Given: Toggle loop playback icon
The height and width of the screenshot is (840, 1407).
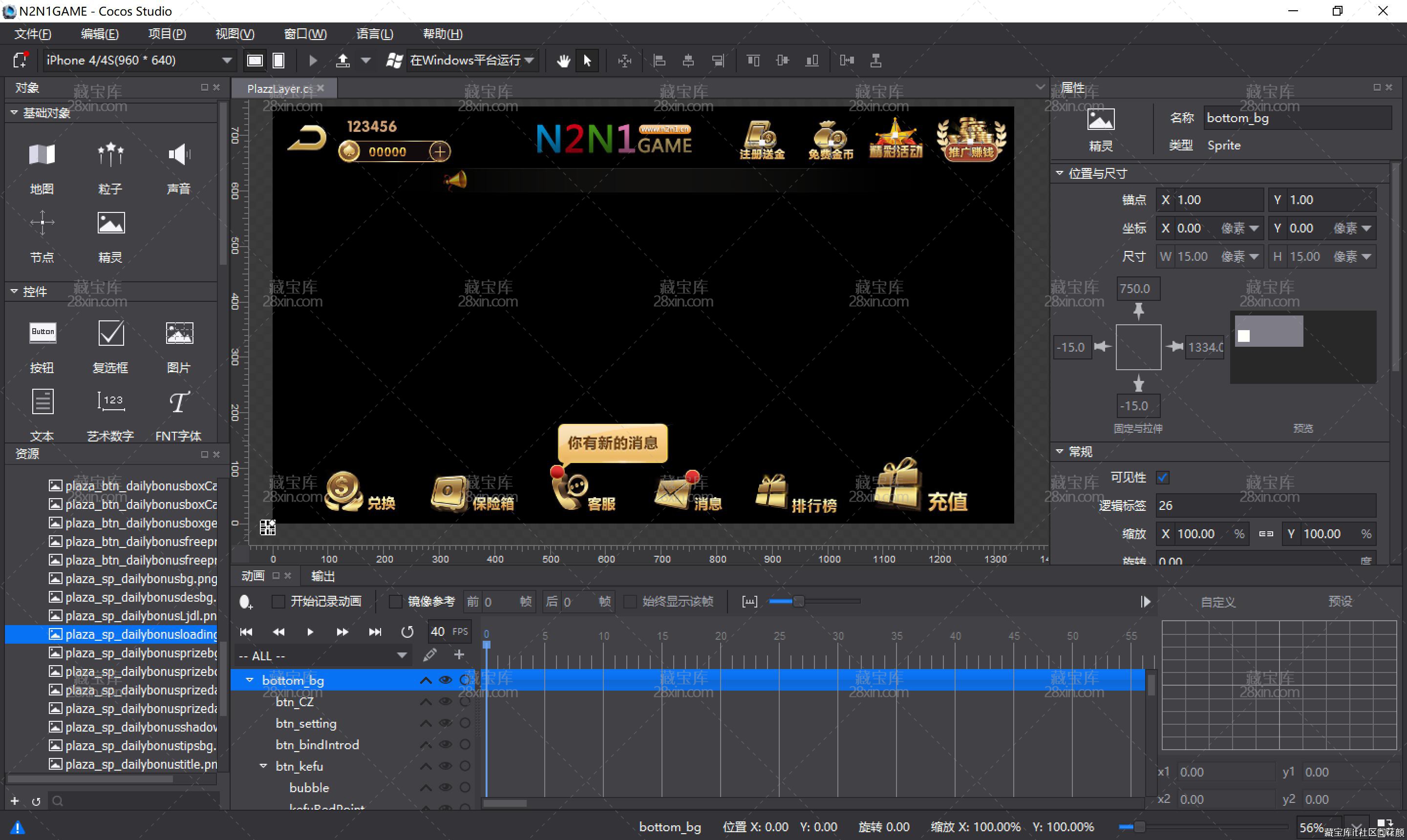Looking at the screenshot, I should [407, 631].
